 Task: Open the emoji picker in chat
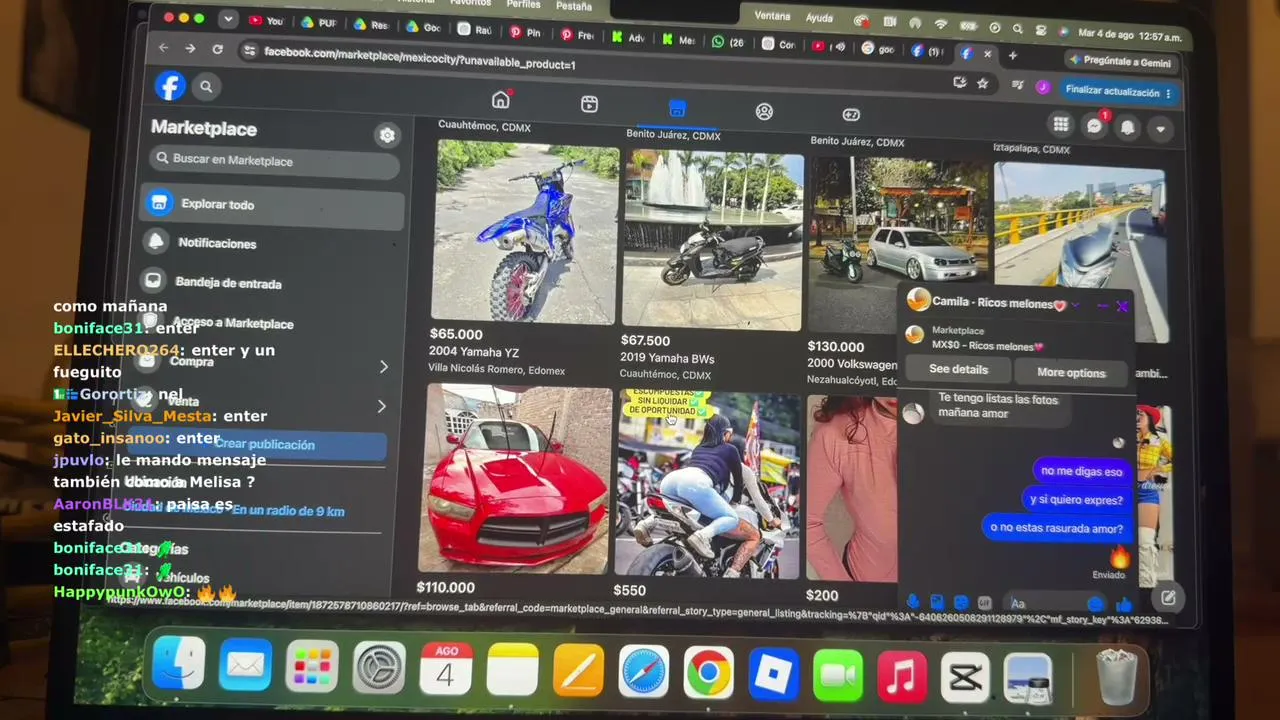tap(1095, 604)
